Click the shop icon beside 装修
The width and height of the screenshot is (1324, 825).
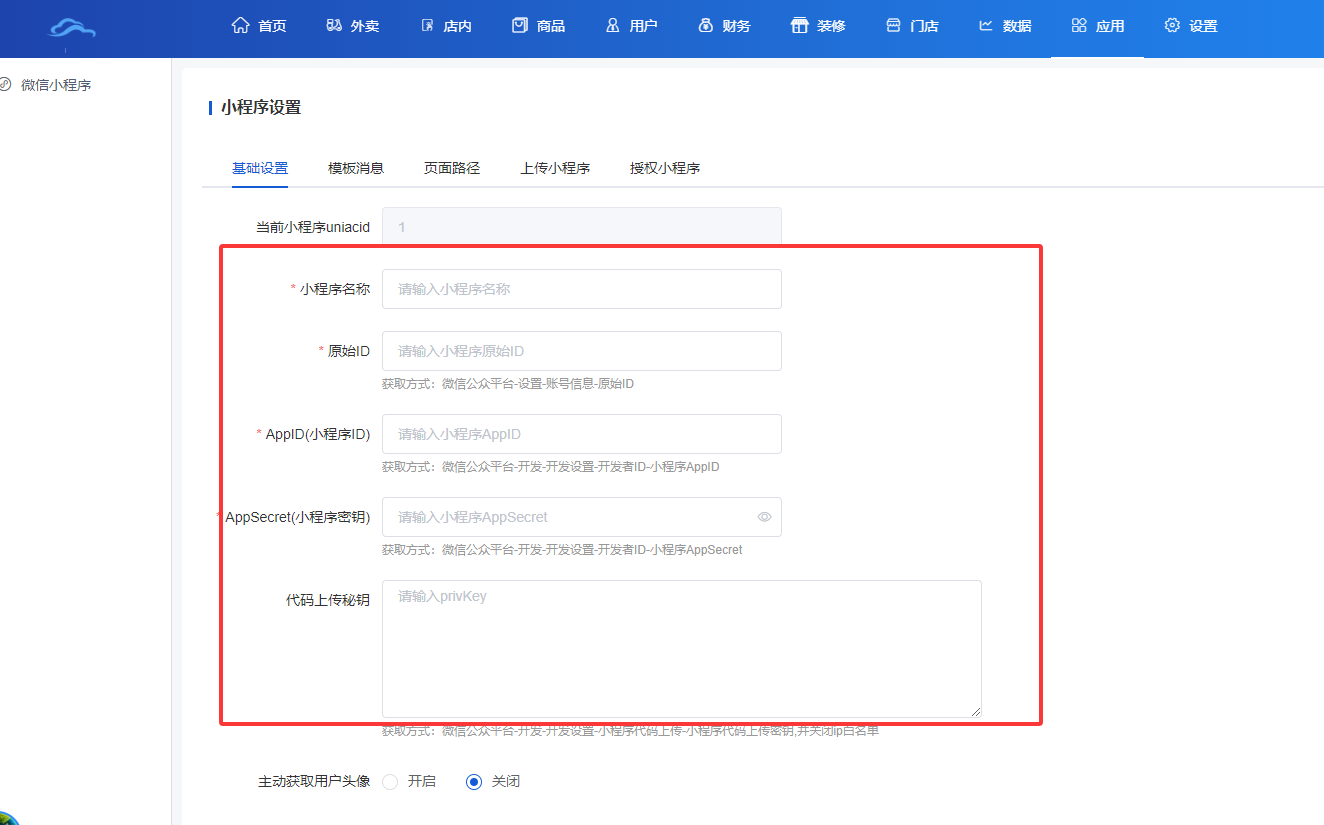tap(799, 25)
